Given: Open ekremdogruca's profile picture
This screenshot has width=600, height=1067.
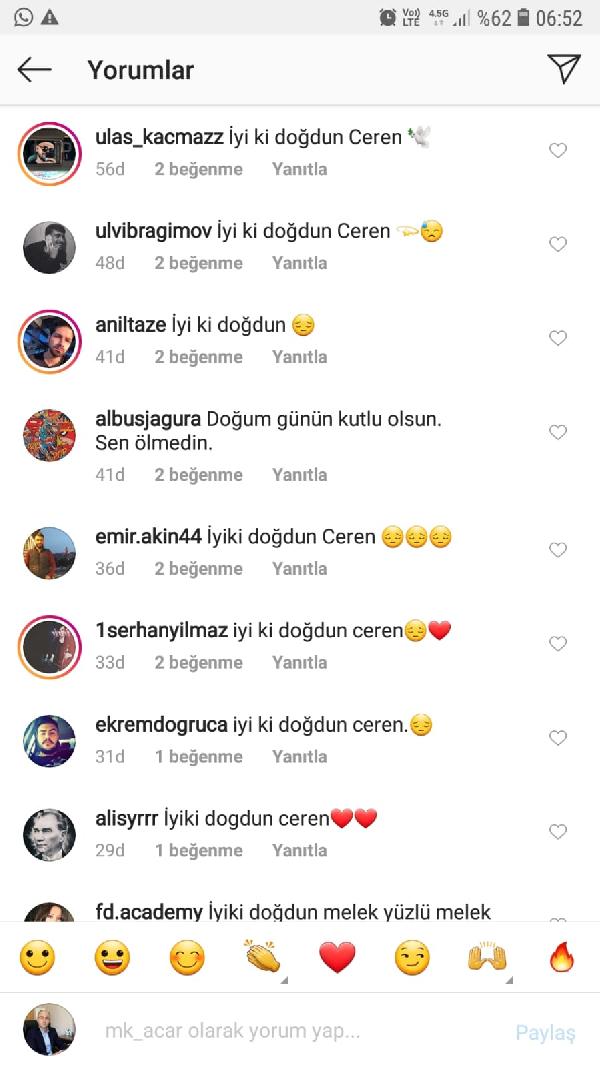Looking at the screenshot, I should (49, 741).
